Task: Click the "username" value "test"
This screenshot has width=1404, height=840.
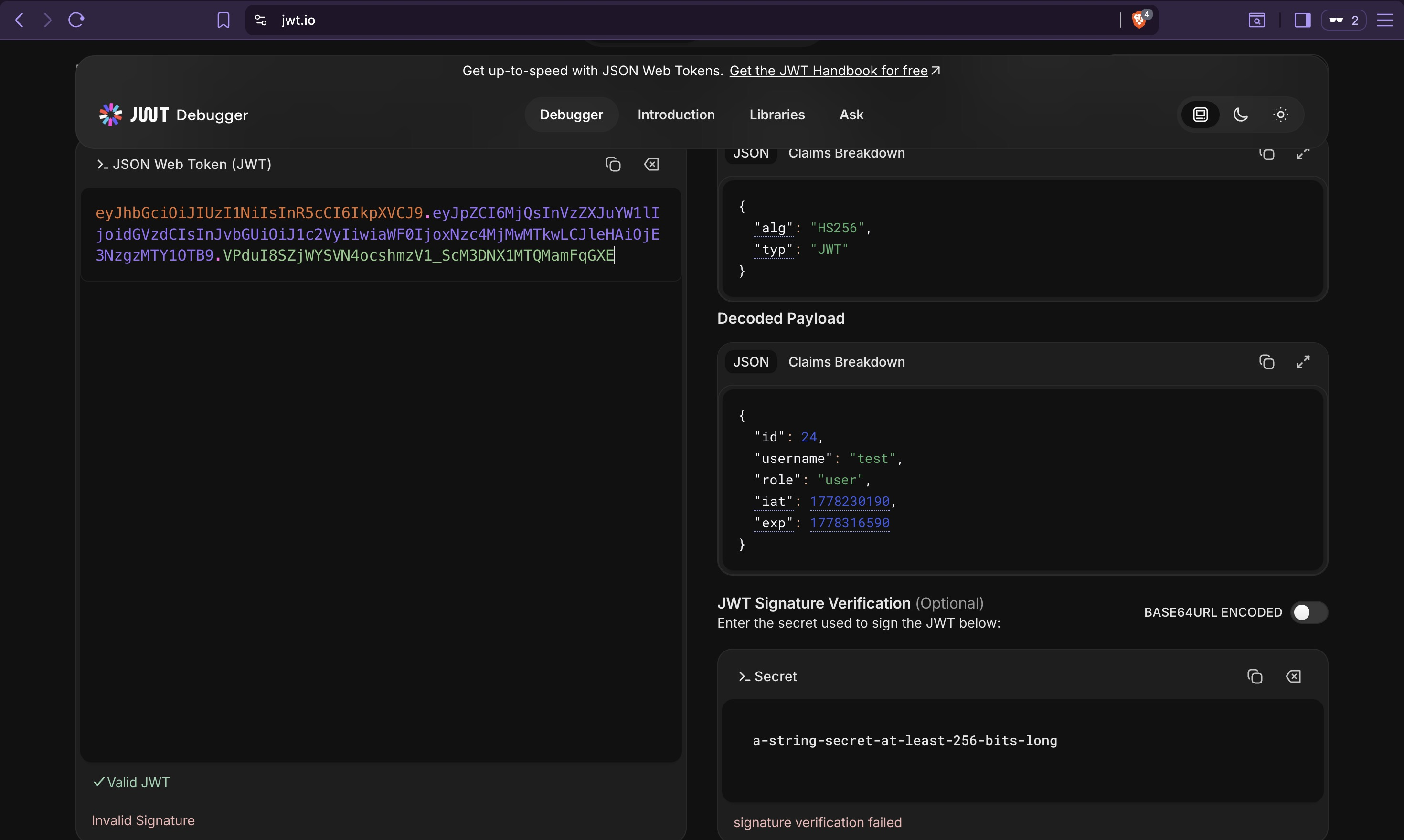Action: click(x=873, y=459)
